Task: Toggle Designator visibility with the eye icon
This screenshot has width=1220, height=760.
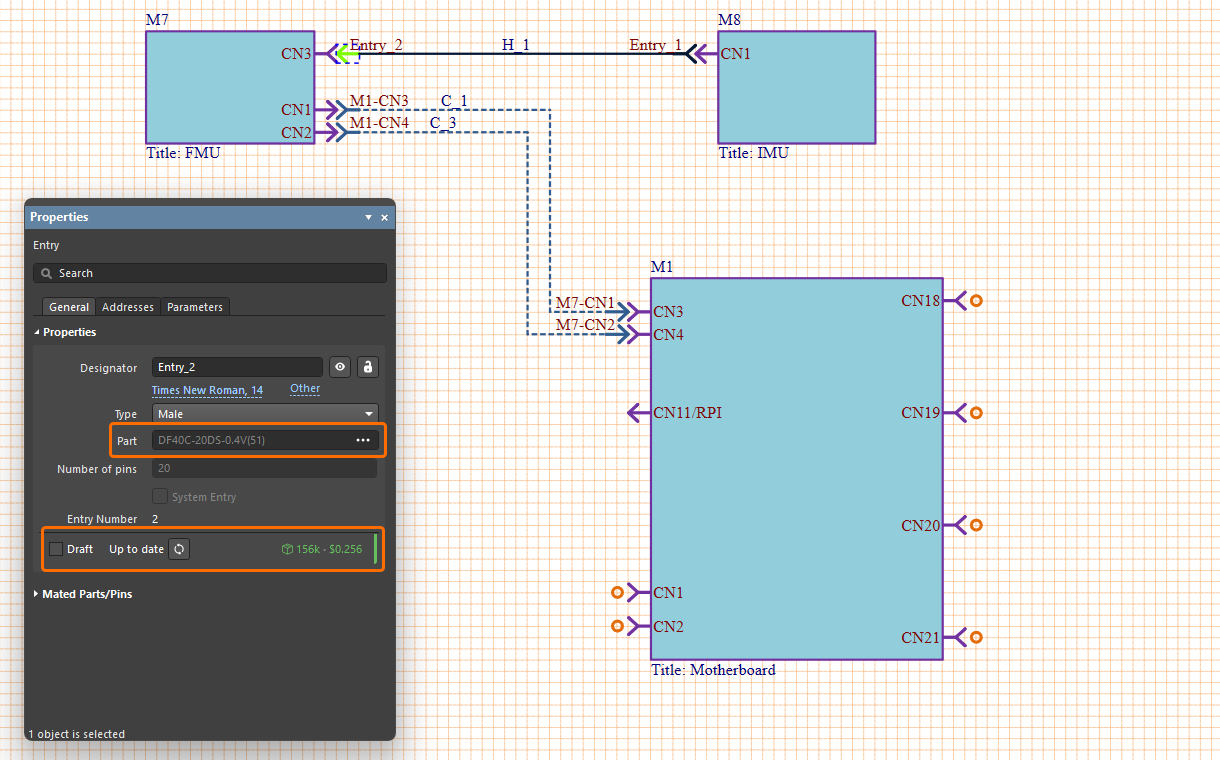Action: click(340, 367)
